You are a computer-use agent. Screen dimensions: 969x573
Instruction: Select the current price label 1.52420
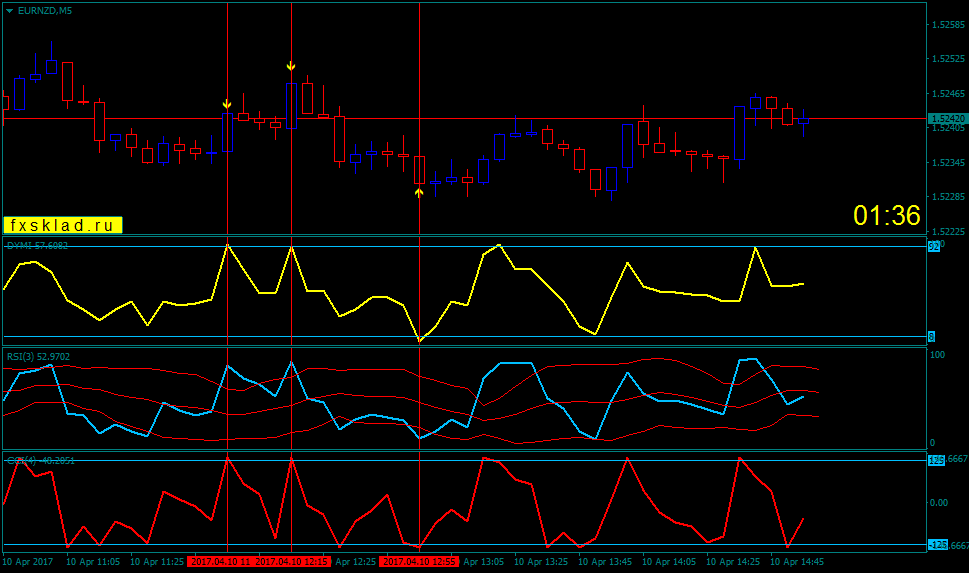pos(947,119)
